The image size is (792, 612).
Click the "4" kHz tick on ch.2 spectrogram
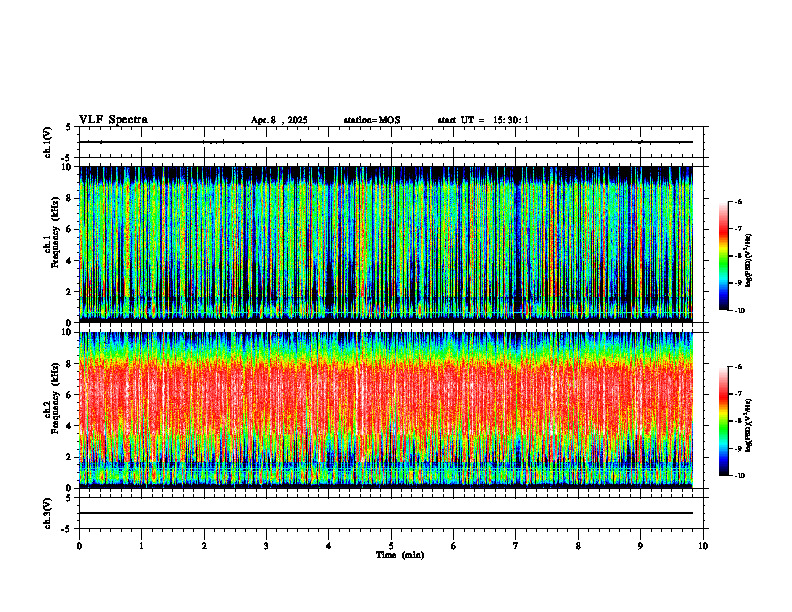pyautogui.click(x=70, y=426)
